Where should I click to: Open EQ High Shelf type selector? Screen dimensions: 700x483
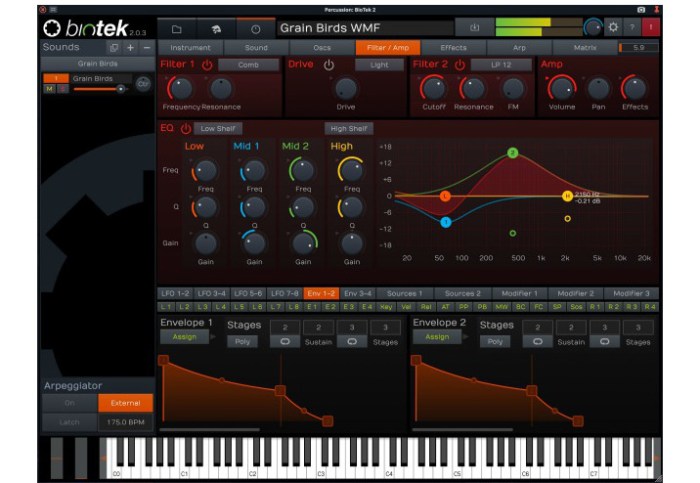tap(349, 129)
